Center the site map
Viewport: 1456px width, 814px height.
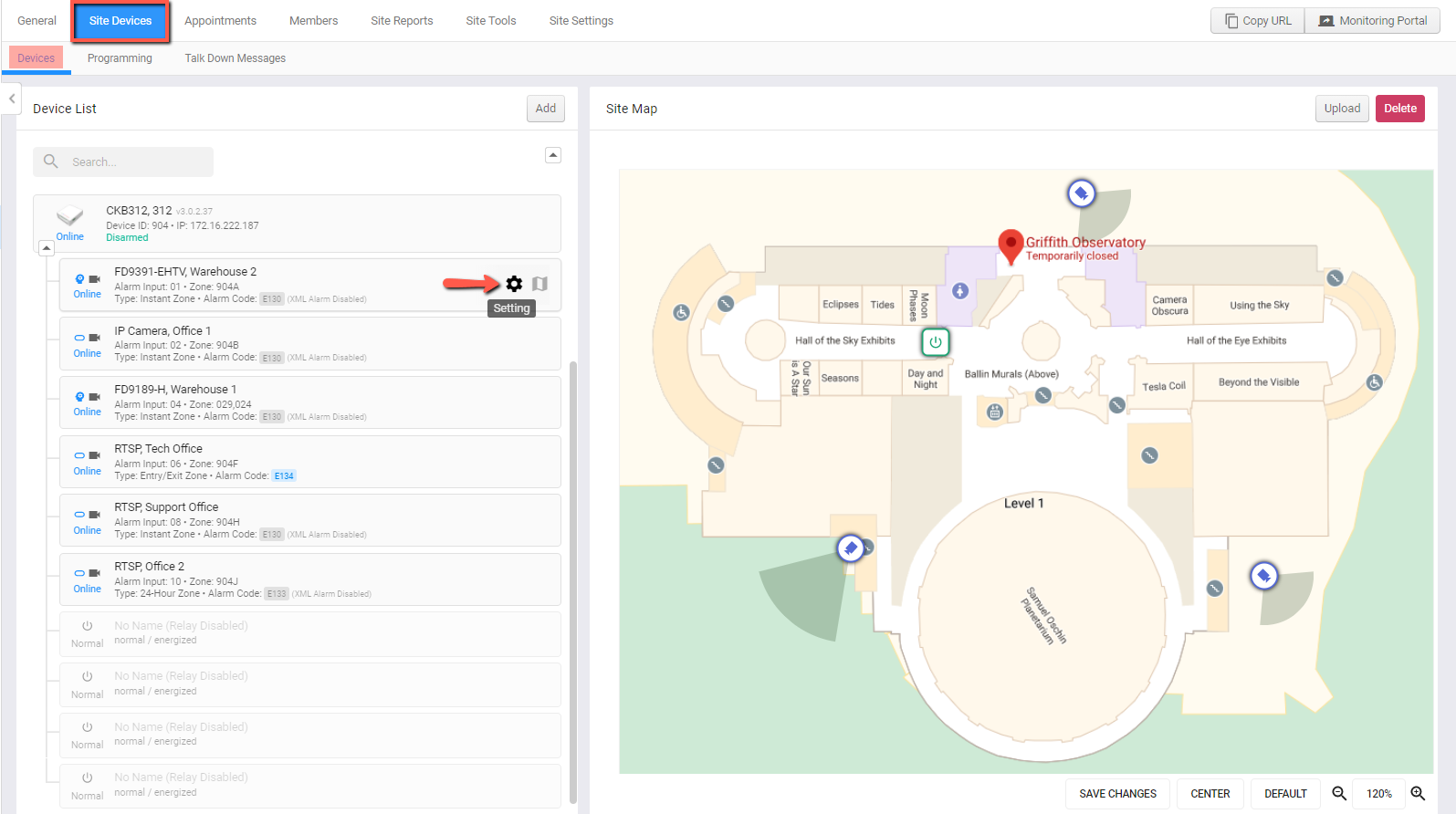pos(1210,793)
